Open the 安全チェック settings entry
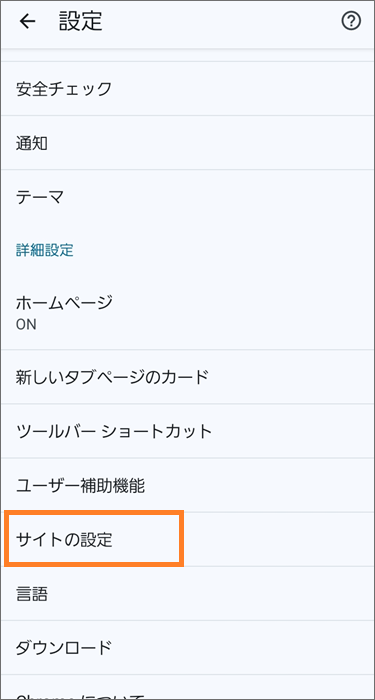Viewport: 375px width, 700px height. coord(188,89)
